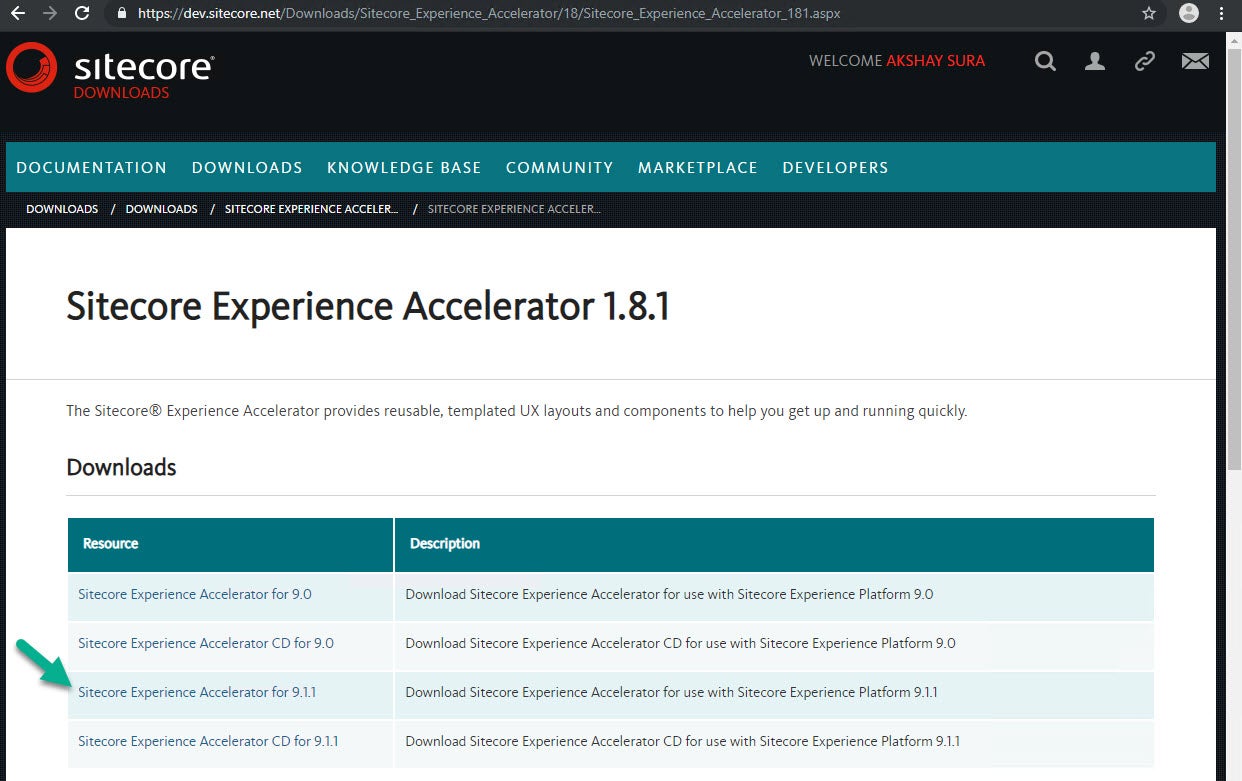Open Chrome's three-dot menu
Screen dimensions: 1242x781
[1222, 14]
